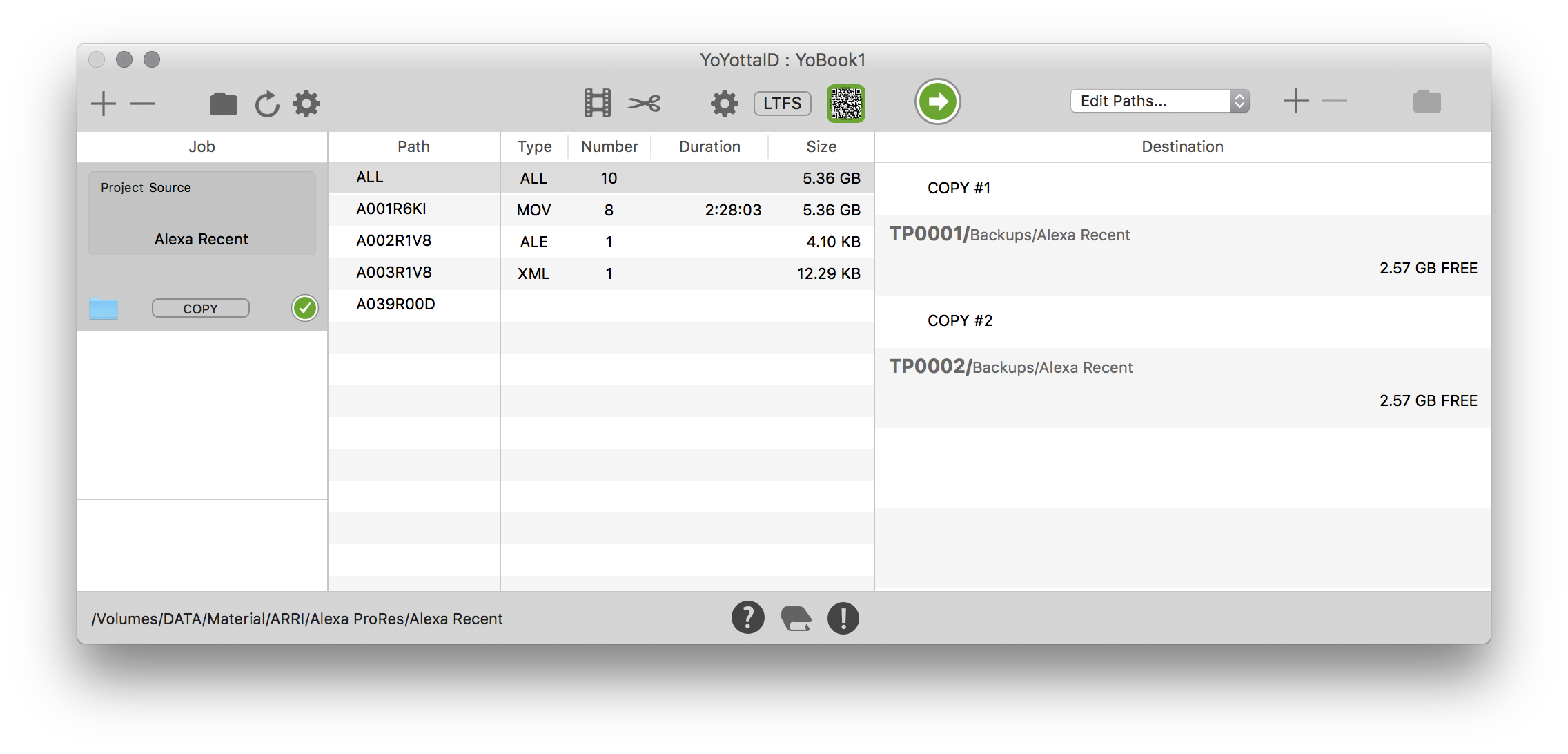
Task: Select path A003R1V8
Action: 413,273
